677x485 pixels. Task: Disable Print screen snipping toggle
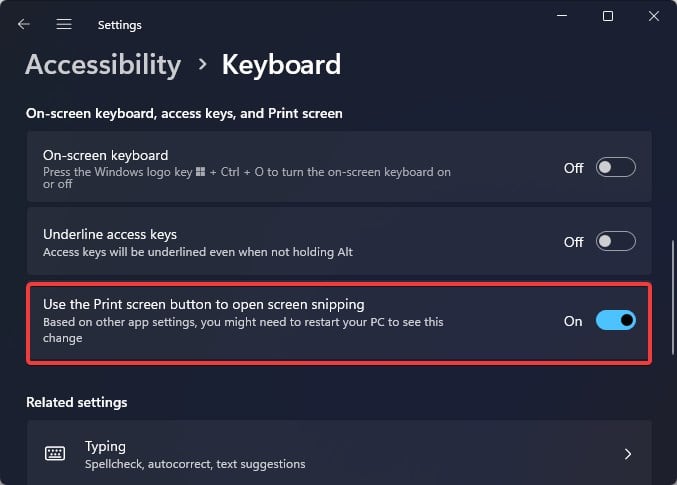click(615, 321)
